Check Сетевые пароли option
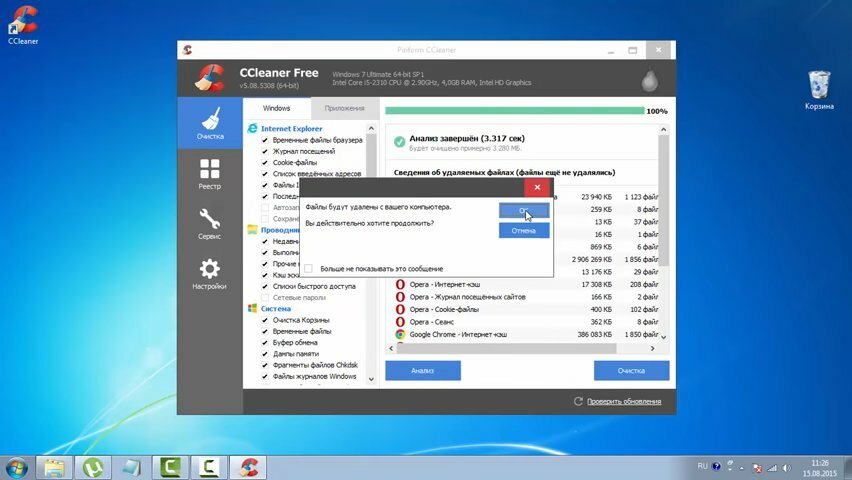852x480 pixels. 265,297
